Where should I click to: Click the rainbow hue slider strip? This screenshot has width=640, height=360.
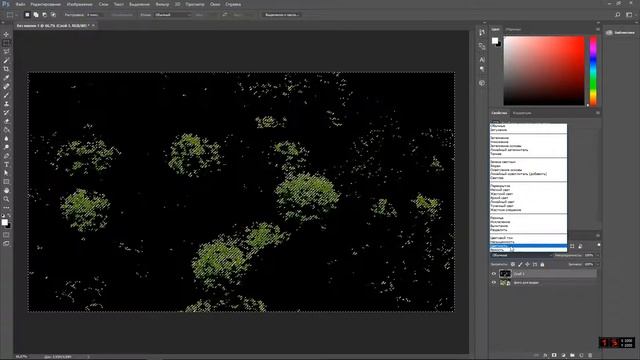[x=593, y=71]
